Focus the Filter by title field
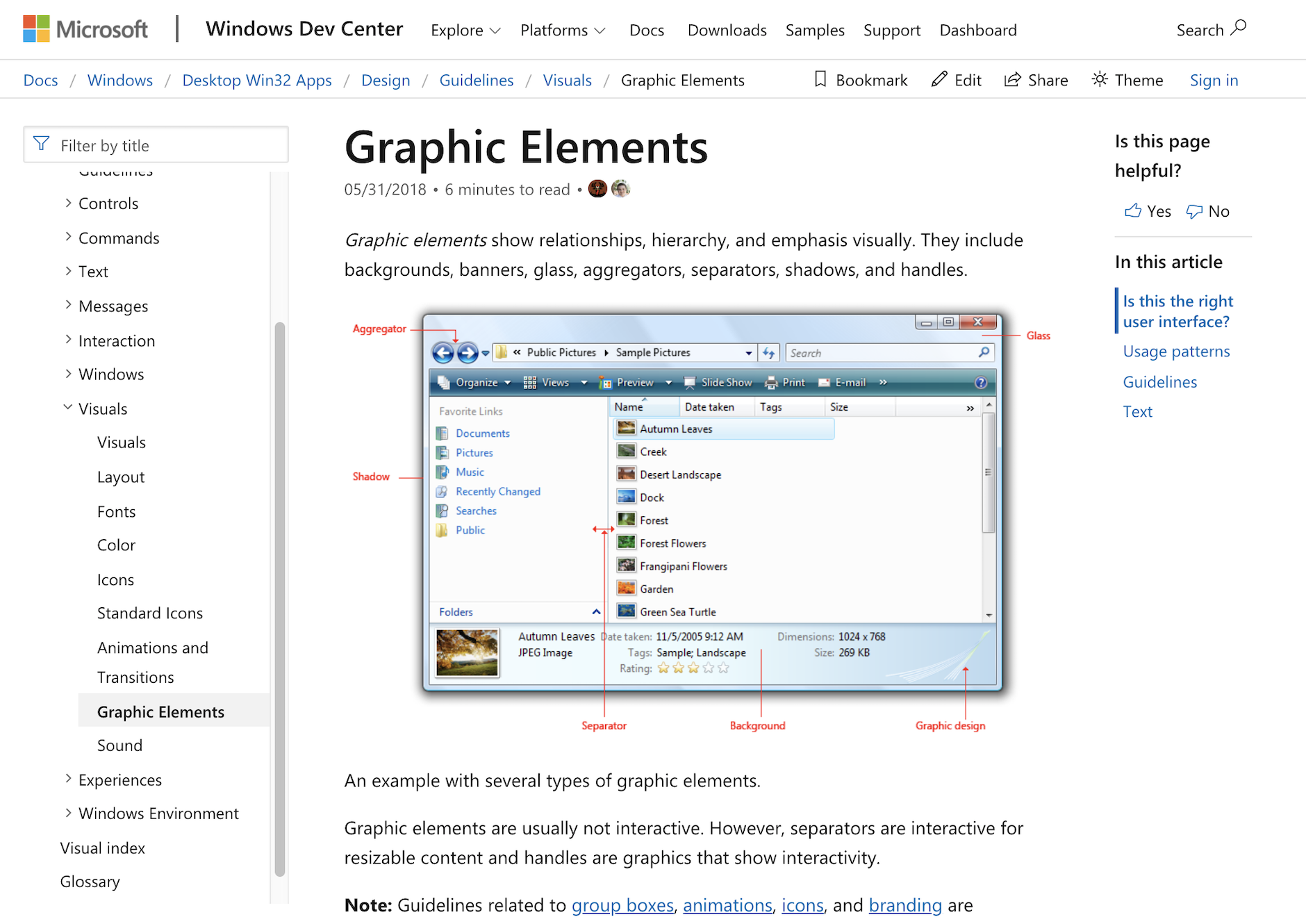Viewport: 1306px width, 924px height. coord(156,145)
